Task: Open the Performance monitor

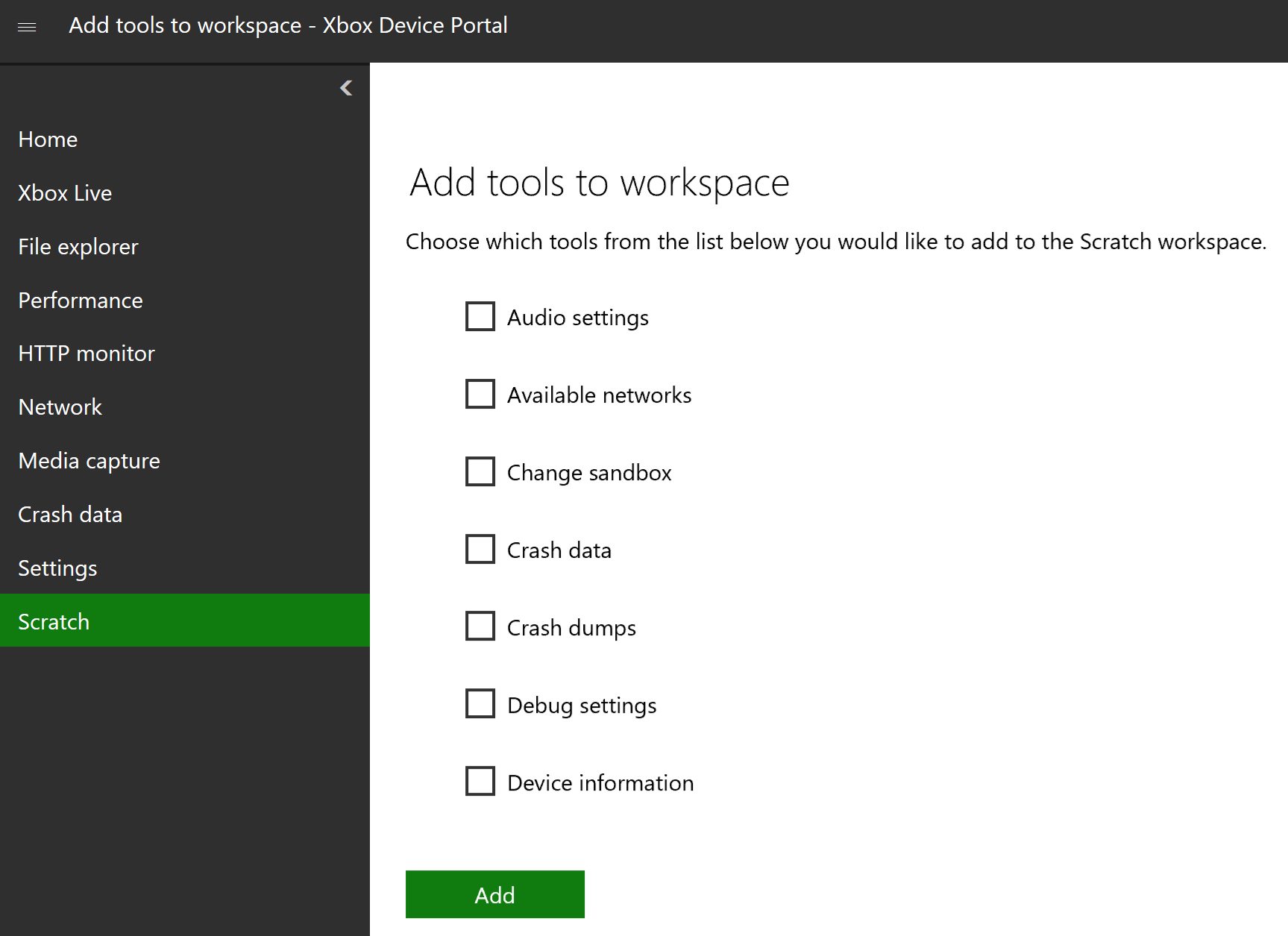Action: tap(80, 301)
